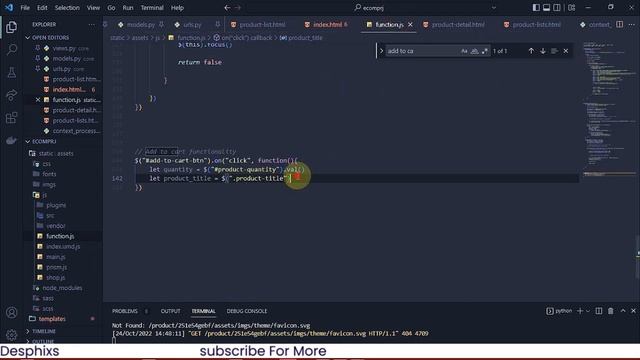Open index.umd.js in file tree

coord(63,247)
